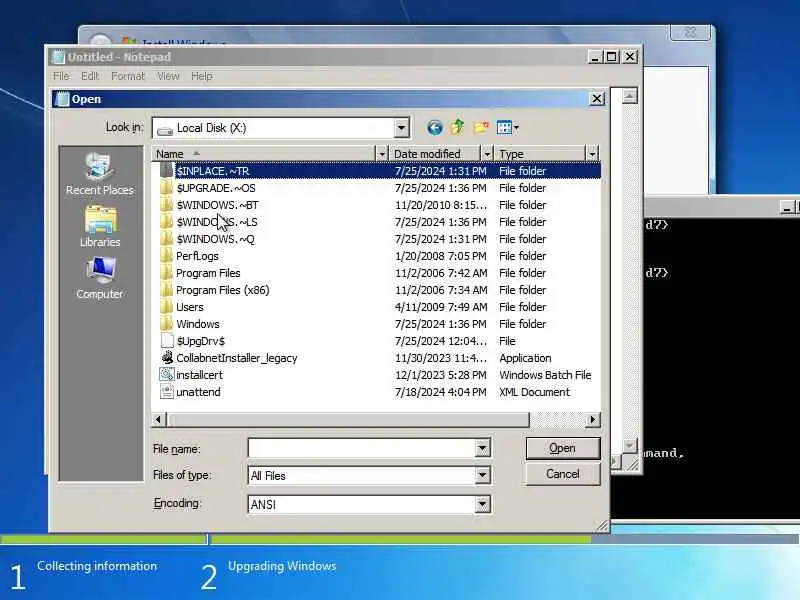800x600 pixels.
Task: Open Recent Places in the sidebar
Action: tap(99, 174)
